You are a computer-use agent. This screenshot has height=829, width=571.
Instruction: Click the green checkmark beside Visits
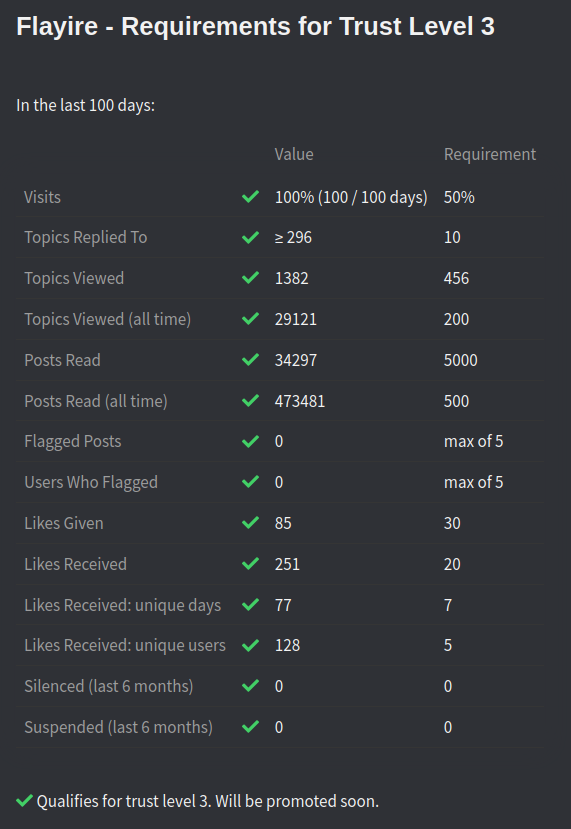click(250, 197)
